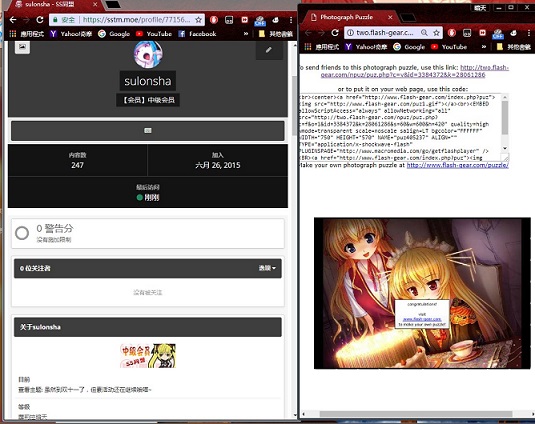
Task: Show hidden bookmarks in left window
Action: pyautogui.click(x=246, y=34)
